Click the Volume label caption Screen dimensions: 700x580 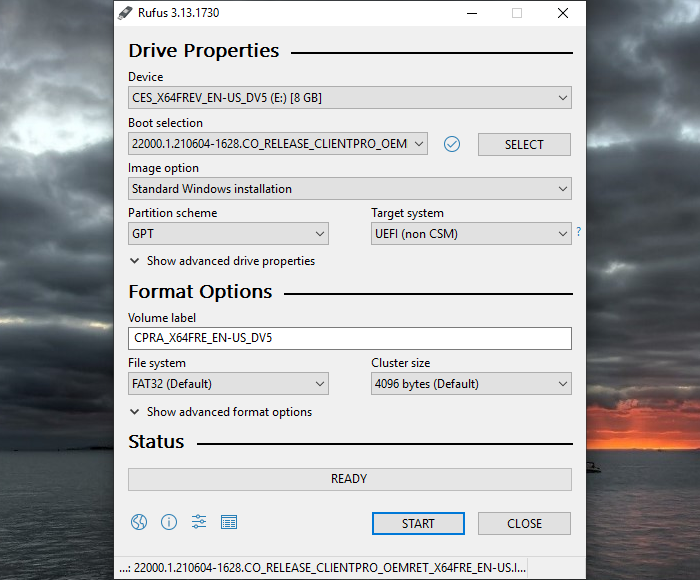[x=162, y=318]
